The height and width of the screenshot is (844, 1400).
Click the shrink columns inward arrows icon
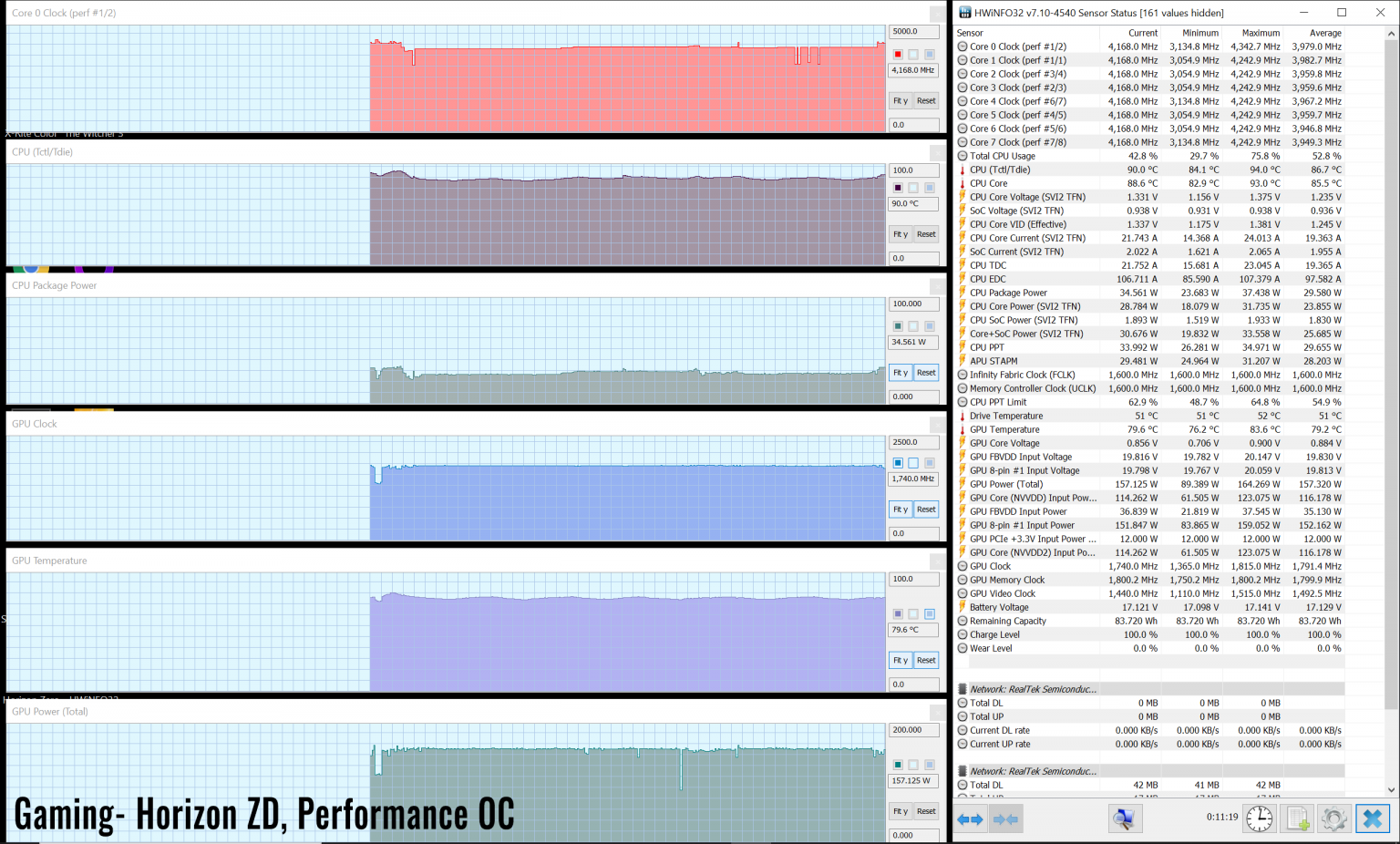[x=1005, y=819]
